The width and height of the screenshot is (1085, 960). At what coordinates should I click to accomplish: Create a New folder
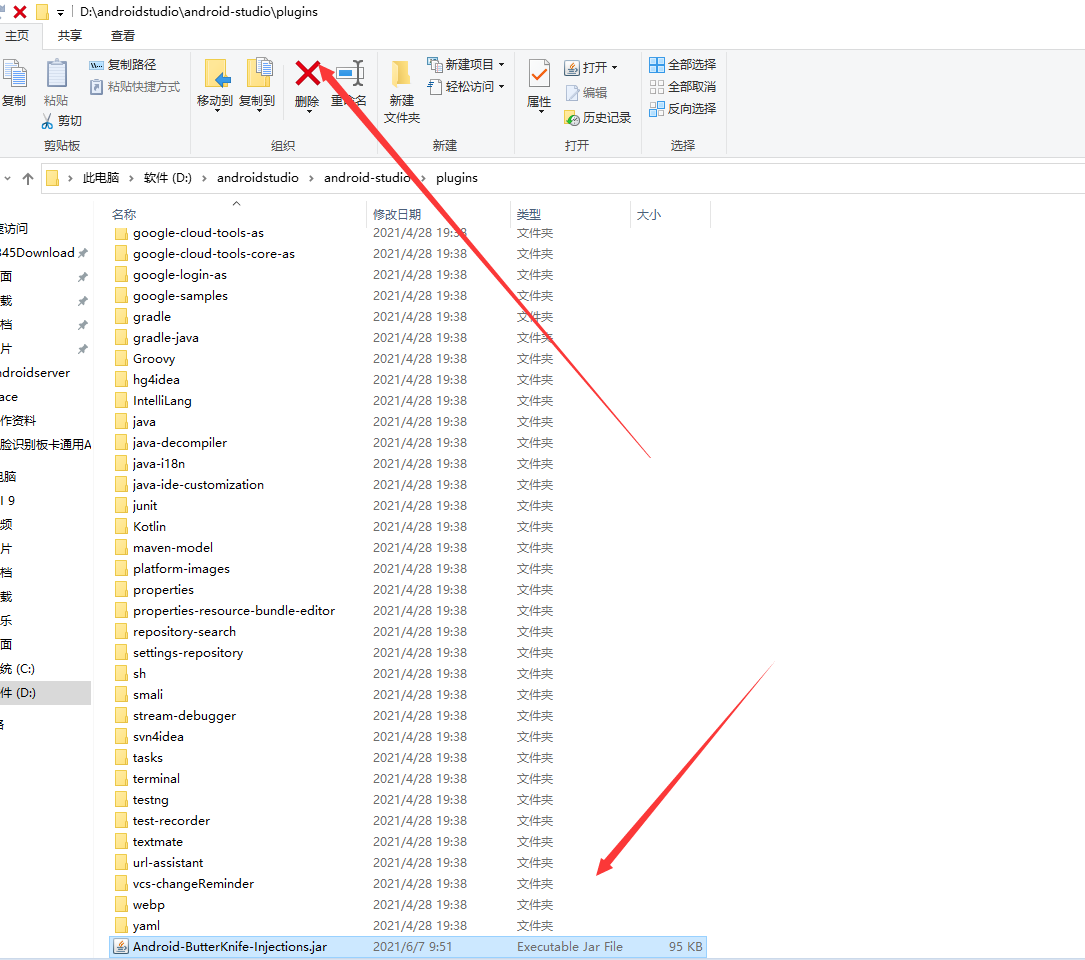402,91
